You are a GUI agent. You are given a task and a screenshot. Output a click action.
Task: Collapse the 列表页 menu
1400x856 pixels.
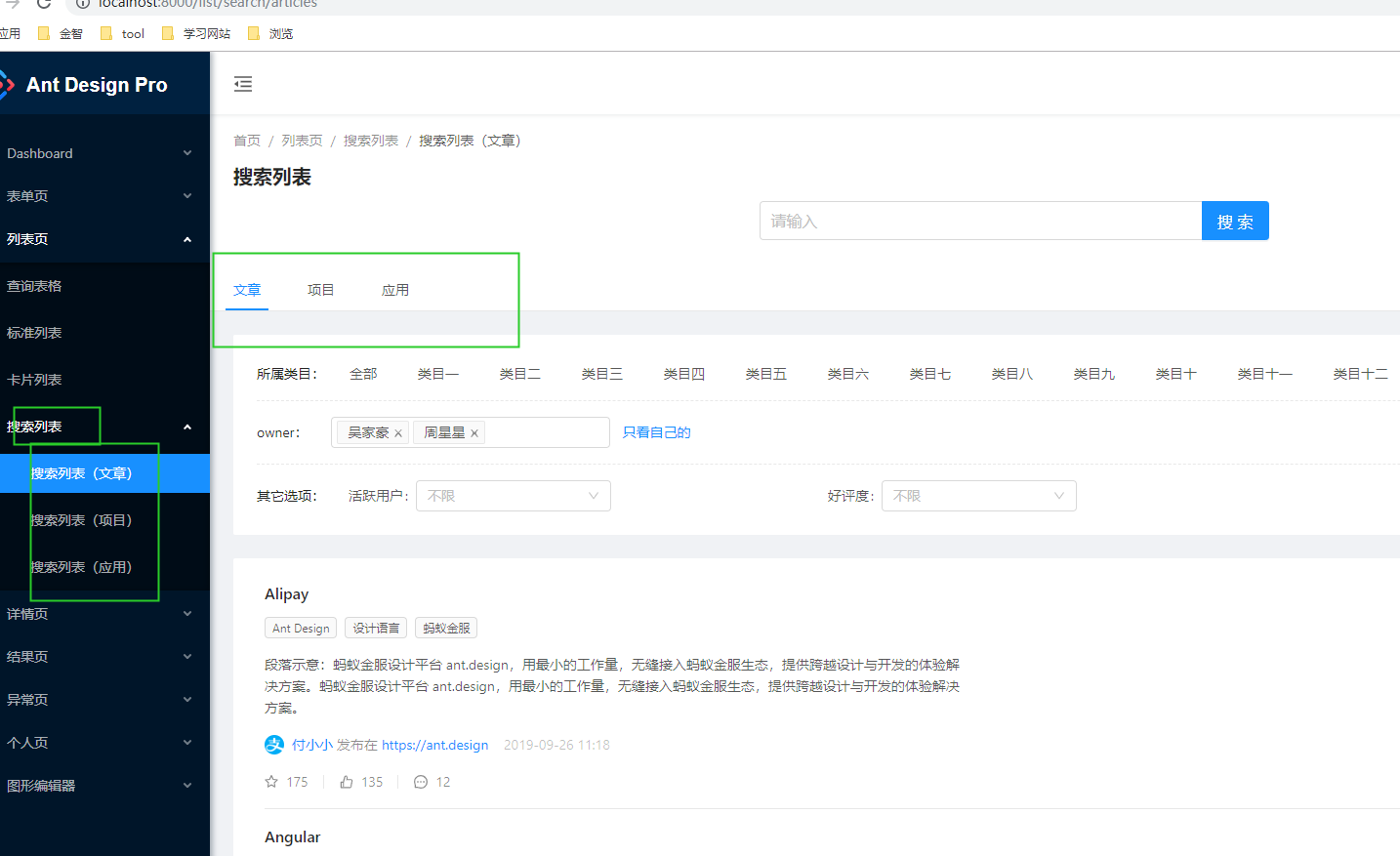click(104, 239)
